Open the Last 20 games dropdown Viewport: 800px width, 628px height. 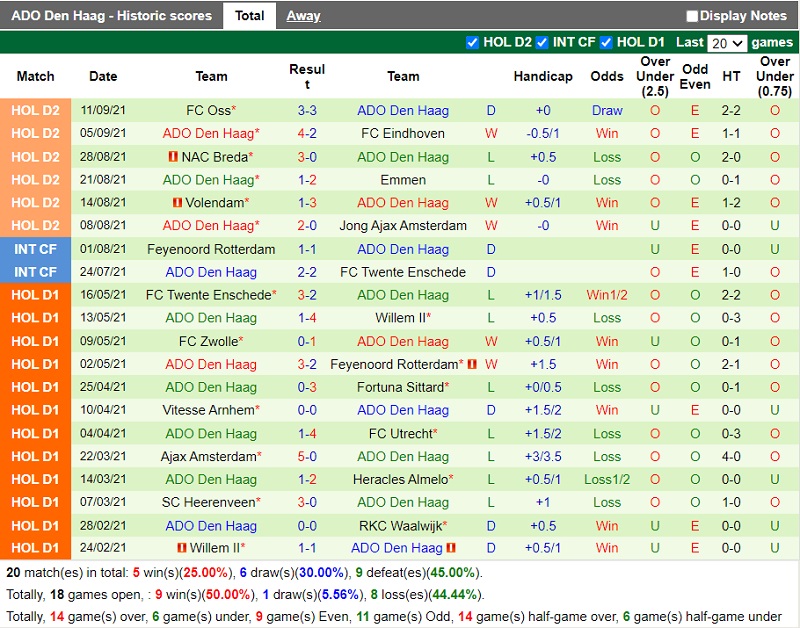tap(727, 43)
